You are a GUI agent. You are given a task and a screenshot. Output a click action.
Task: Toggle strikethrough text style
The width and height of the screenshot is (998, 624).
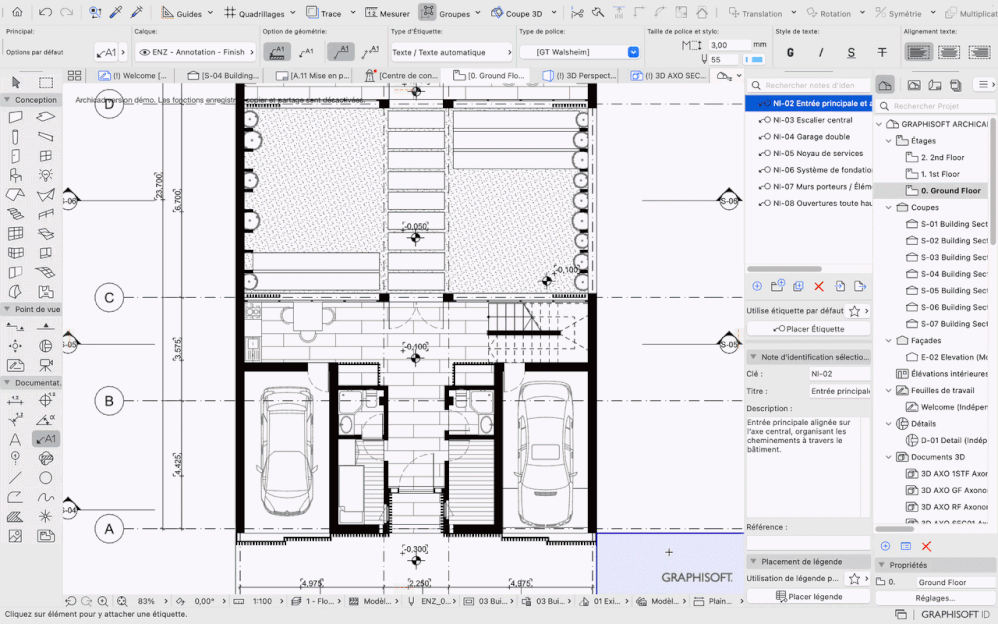tap(882, 52)
